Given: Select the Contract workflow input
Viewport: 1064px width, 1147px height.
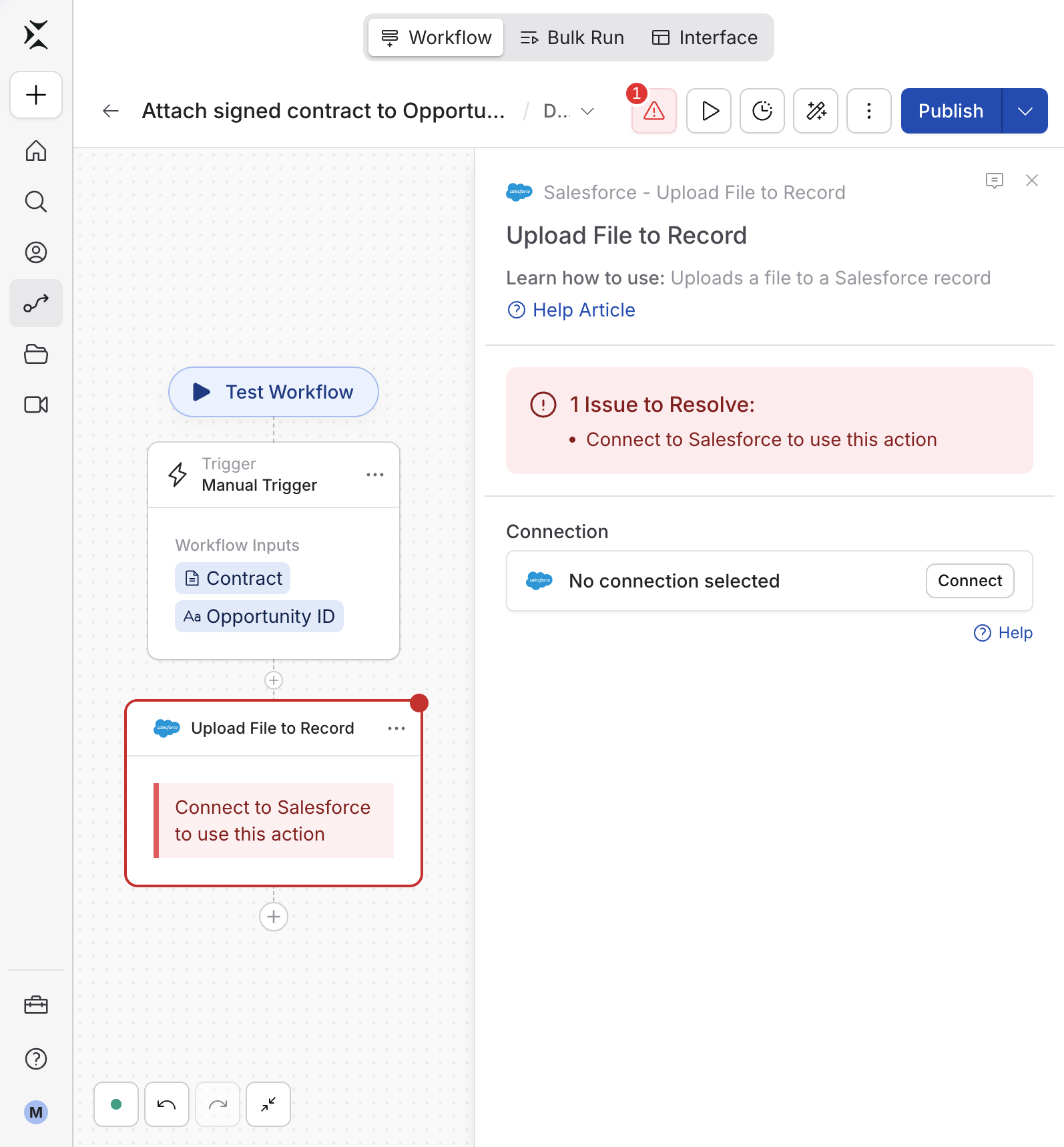Looking at the screenshot, I should point(232,578).
